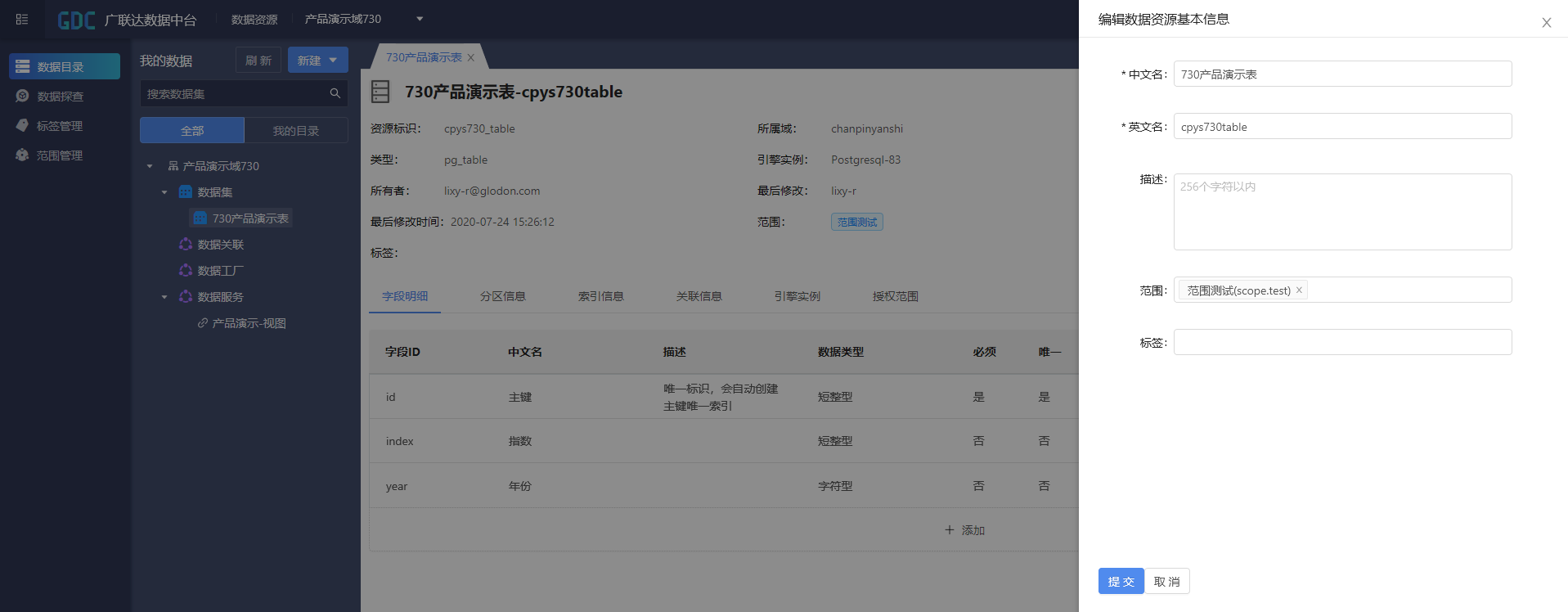
Task: Open 数据探查 in the sidebar
Action: click(60, 97)
